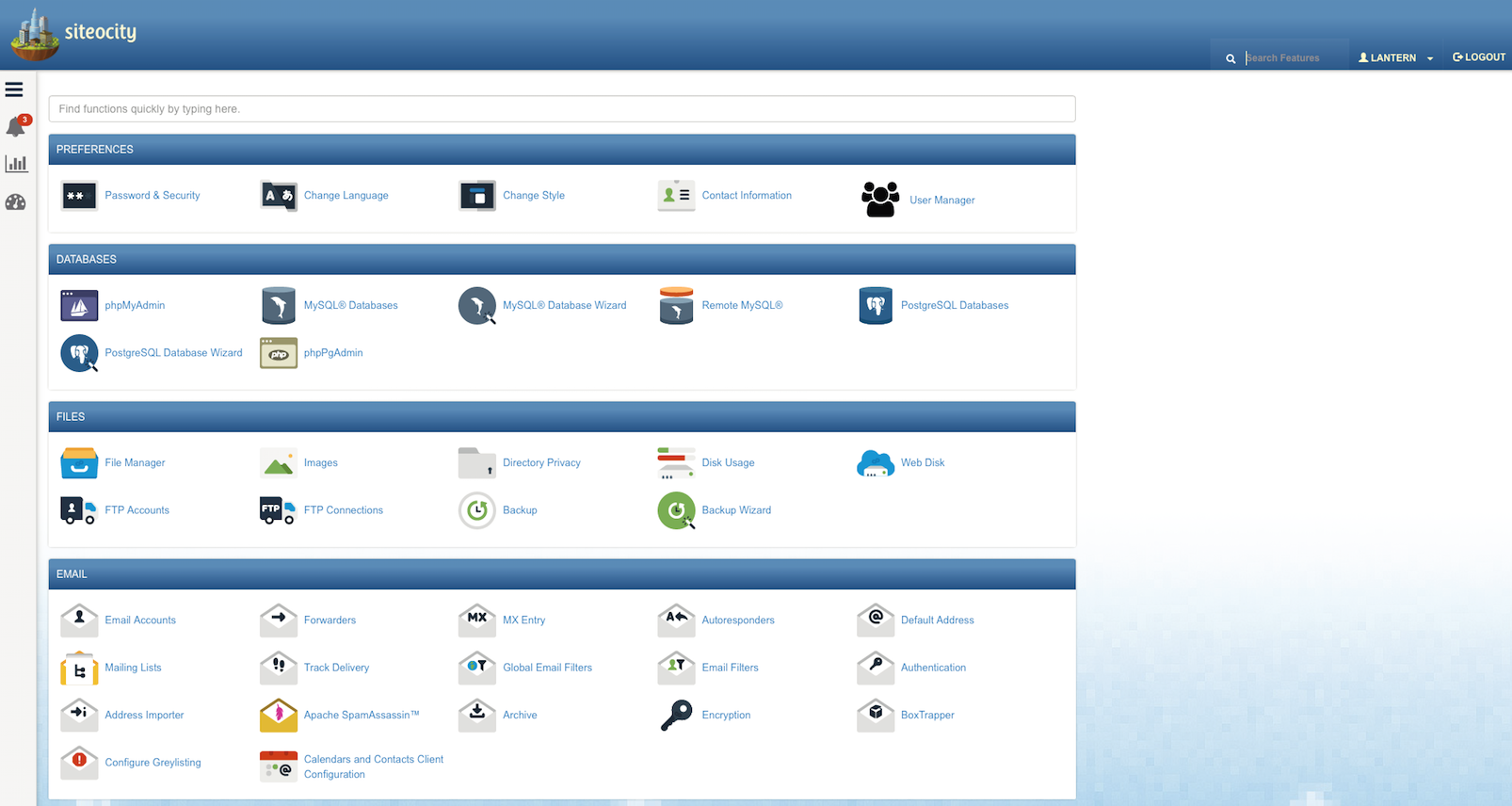Open the Archive link
The height and width of the screenshot is (806, 1512).
pyautogui.click(x=520, y=716)
